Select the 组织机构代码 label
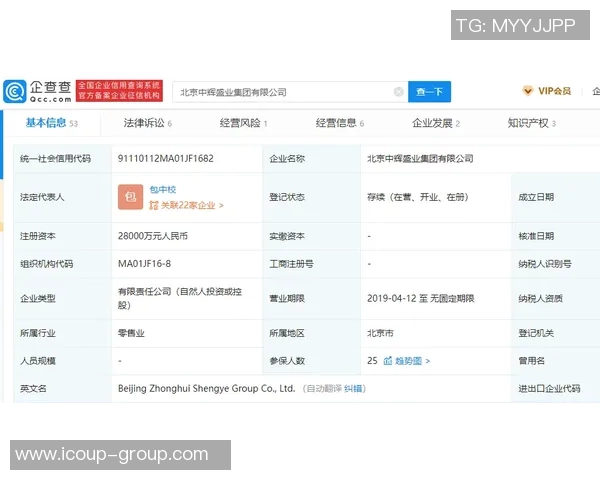Image resolution: width=600 pixels, height=480 pixels. point(46,264)
